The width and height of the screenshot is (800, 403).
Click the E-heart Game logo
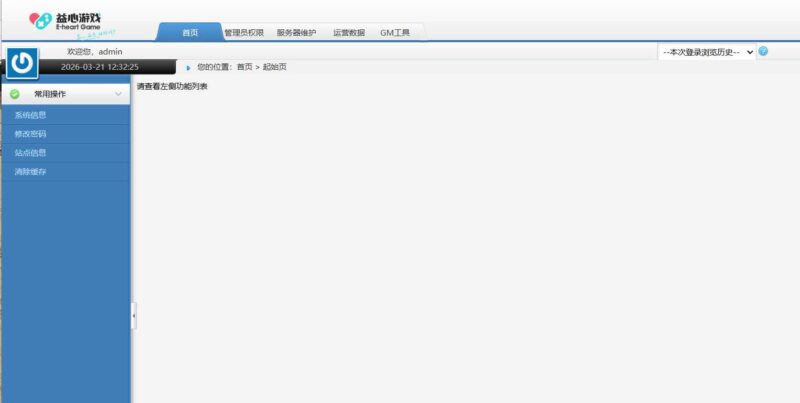(72, 21)
